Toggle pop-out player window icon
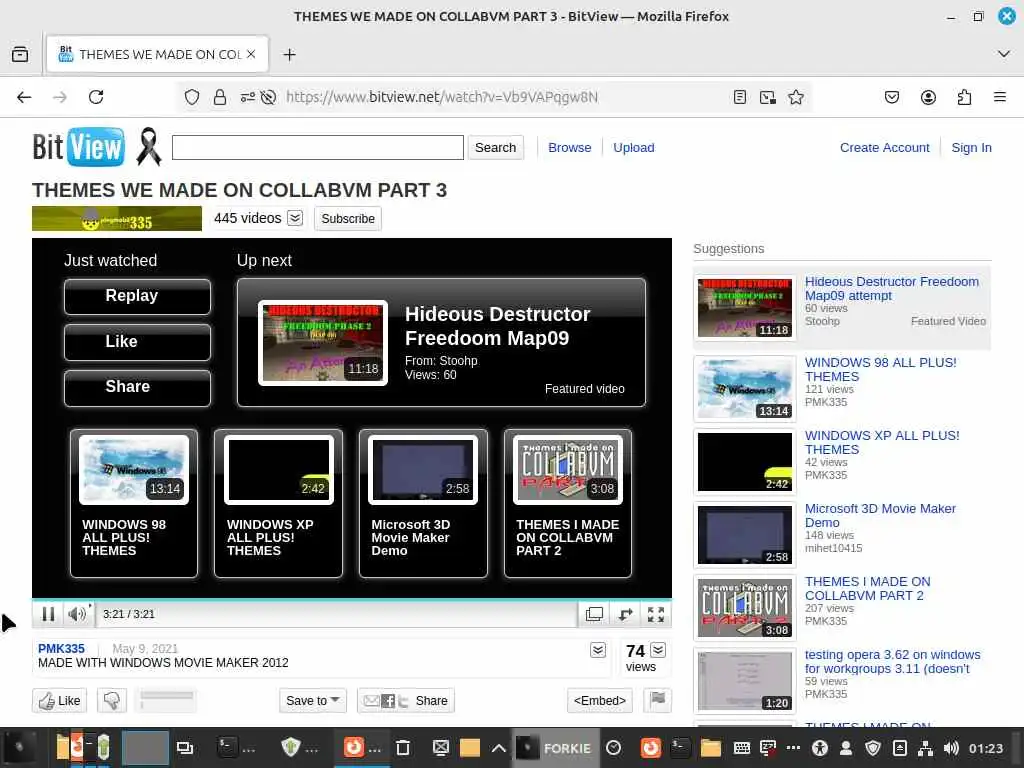 [594, 614]
